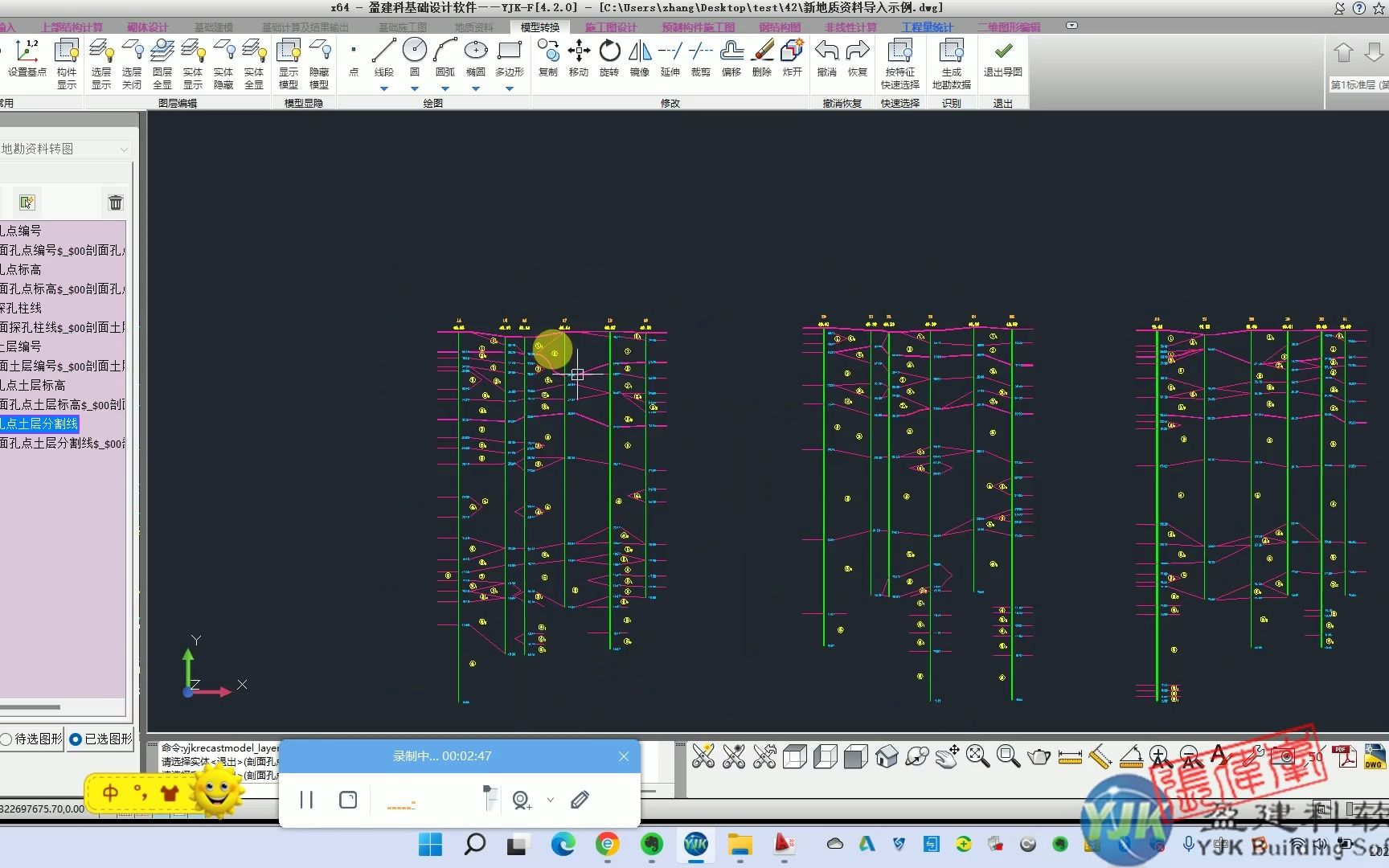
Task: Click the zoom extents magnifier icon
Action: 977,756
